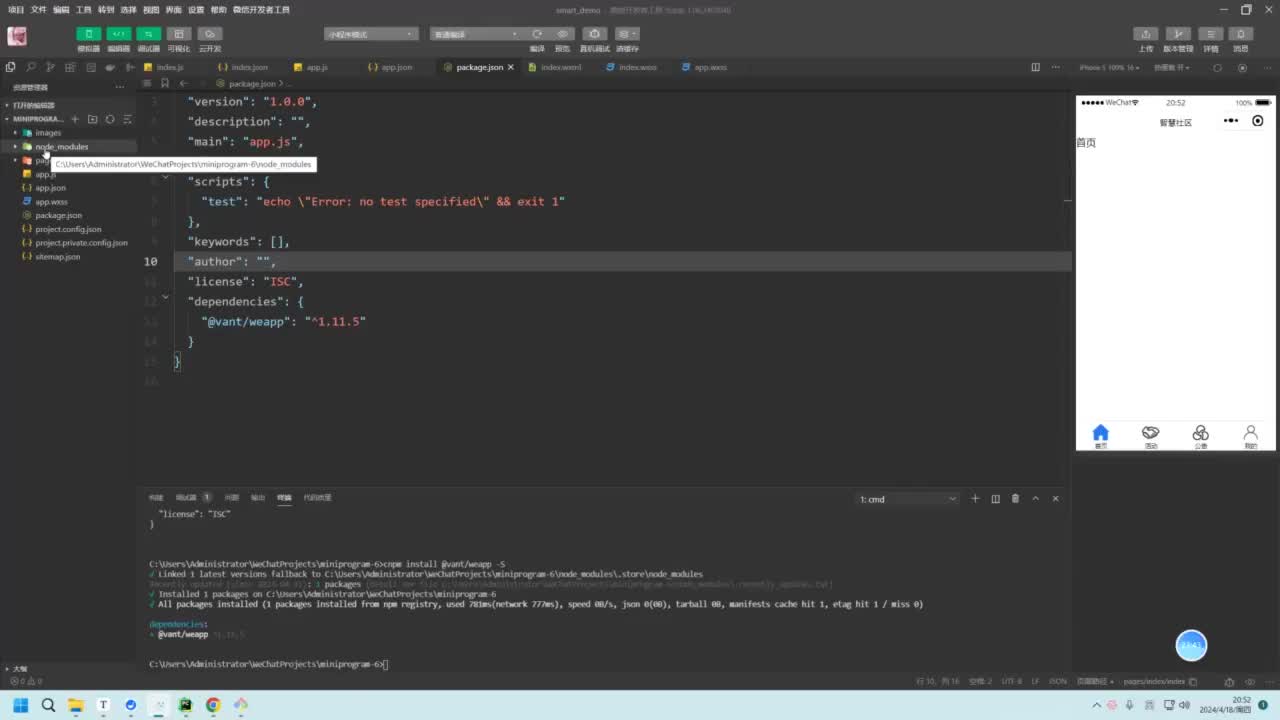Viewport: 1280px width, 720px height.
Task: Click the kill terminal trash icon
Action: (x=1015, y=498)
